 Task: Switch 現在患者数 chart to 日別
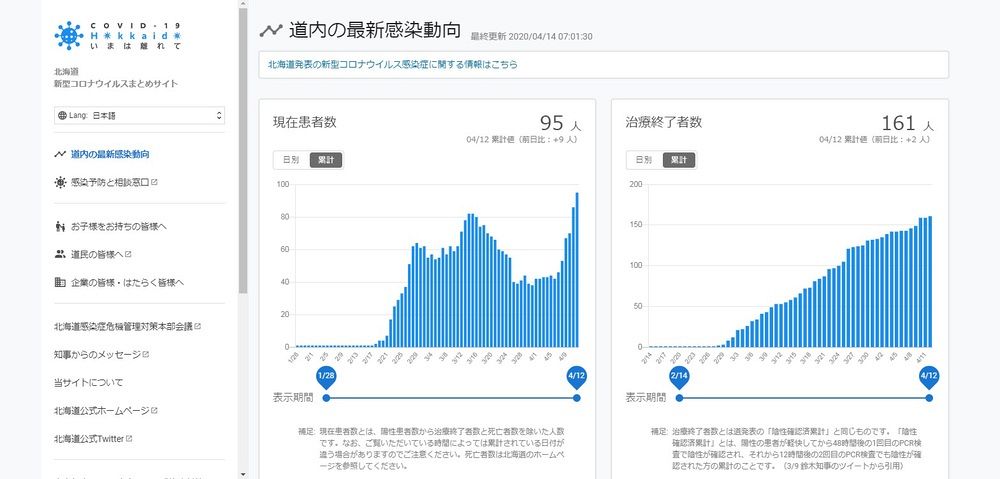point(291,160)
